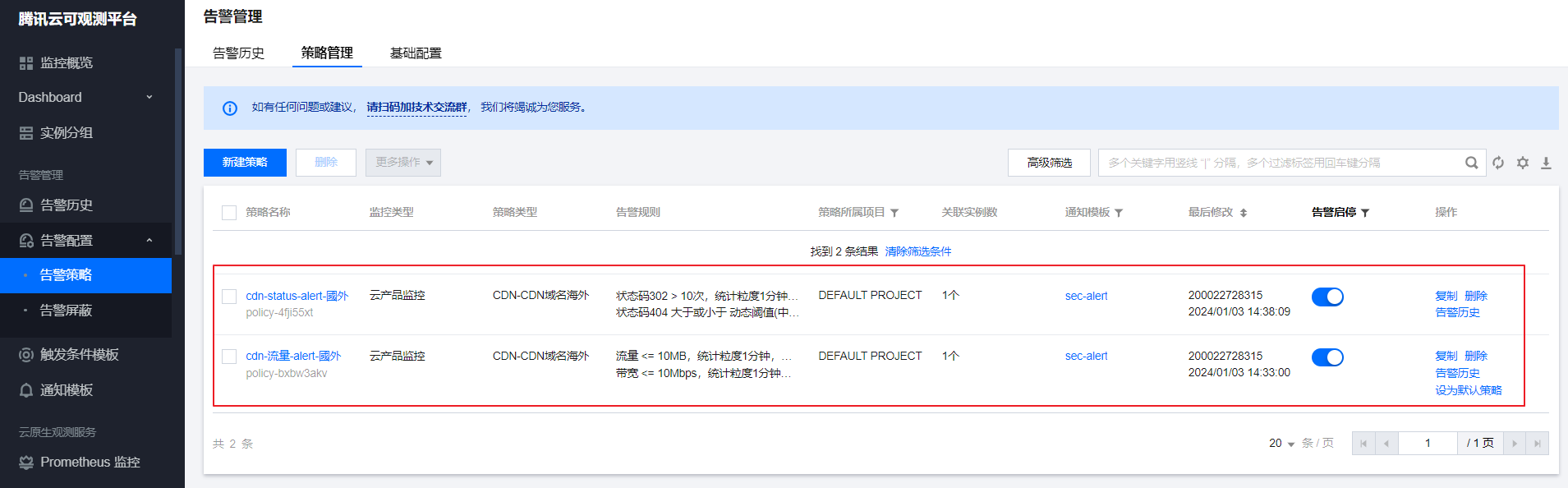
Task: Sort by 最后修改 column icon
Action: click(1244, 213)
